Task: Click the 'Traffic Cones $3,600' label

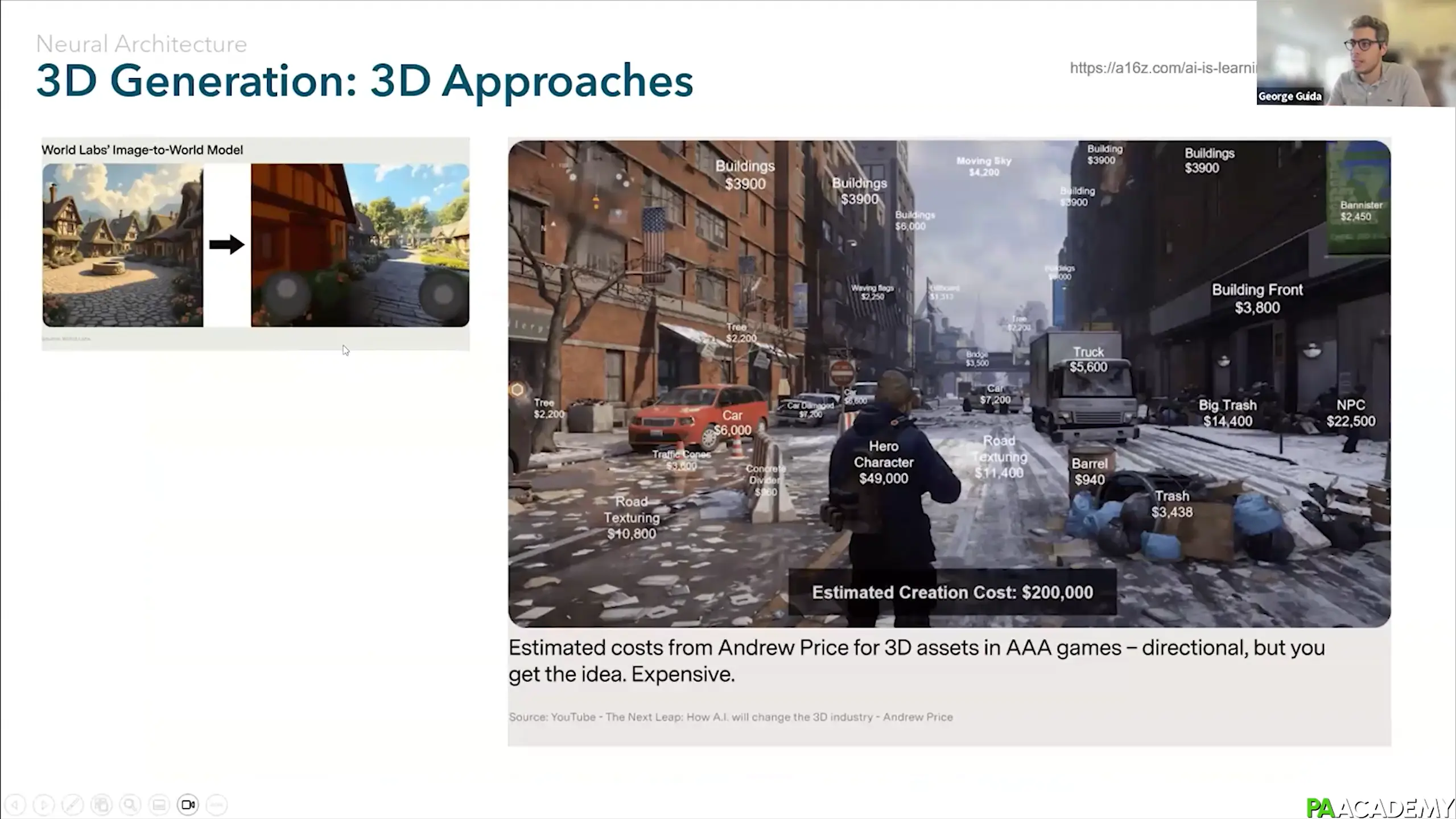Action: 681,460
